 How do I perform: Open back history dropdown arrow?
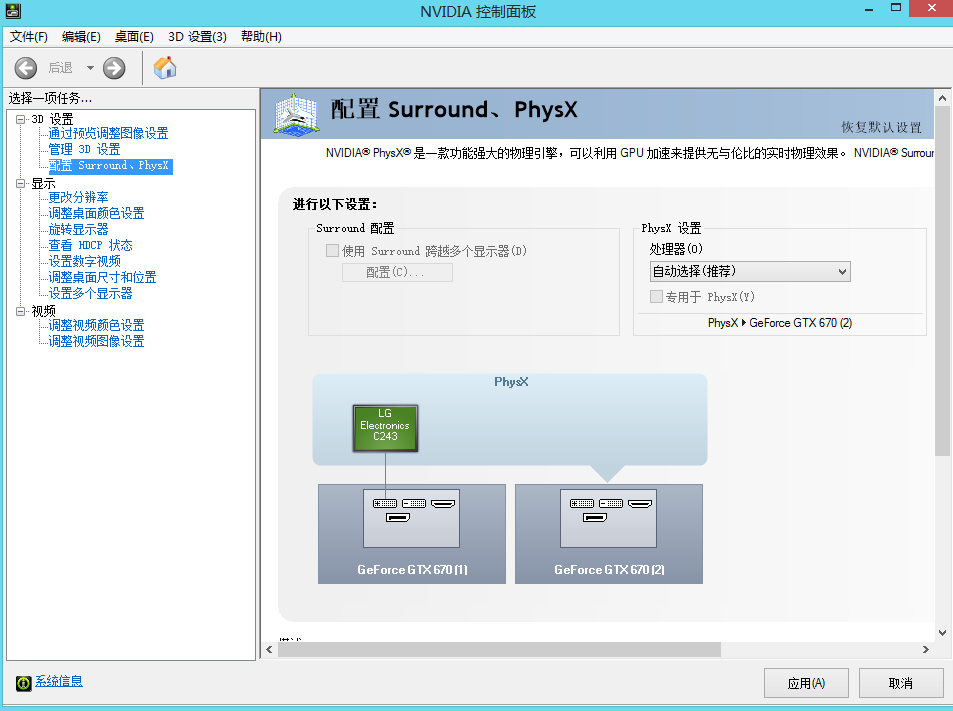90,68
